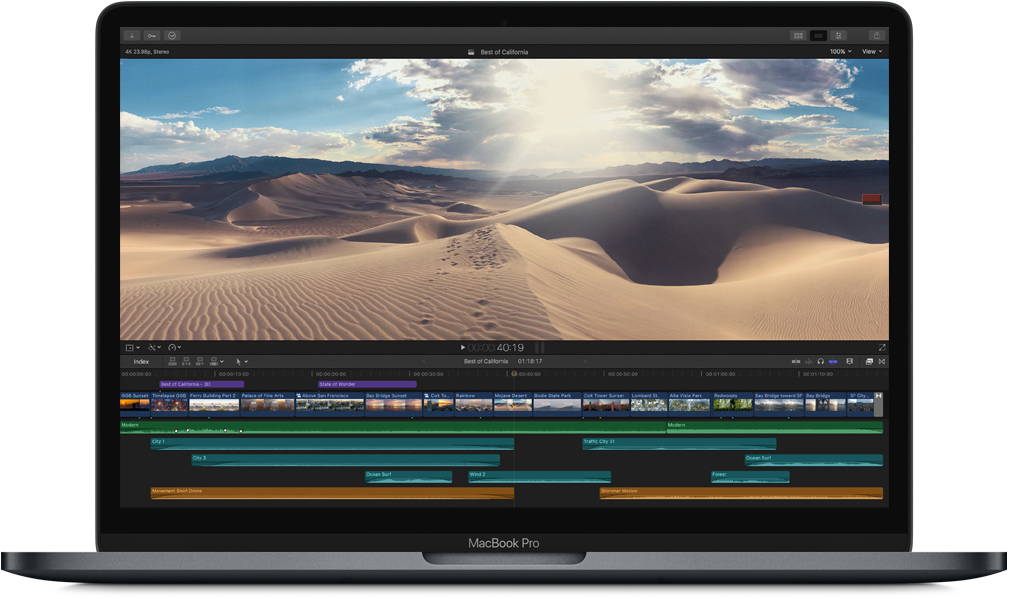Select the Mojave Desert clip thumbnail
Viewport: 1009px width, 599px height.
point(512,402)
